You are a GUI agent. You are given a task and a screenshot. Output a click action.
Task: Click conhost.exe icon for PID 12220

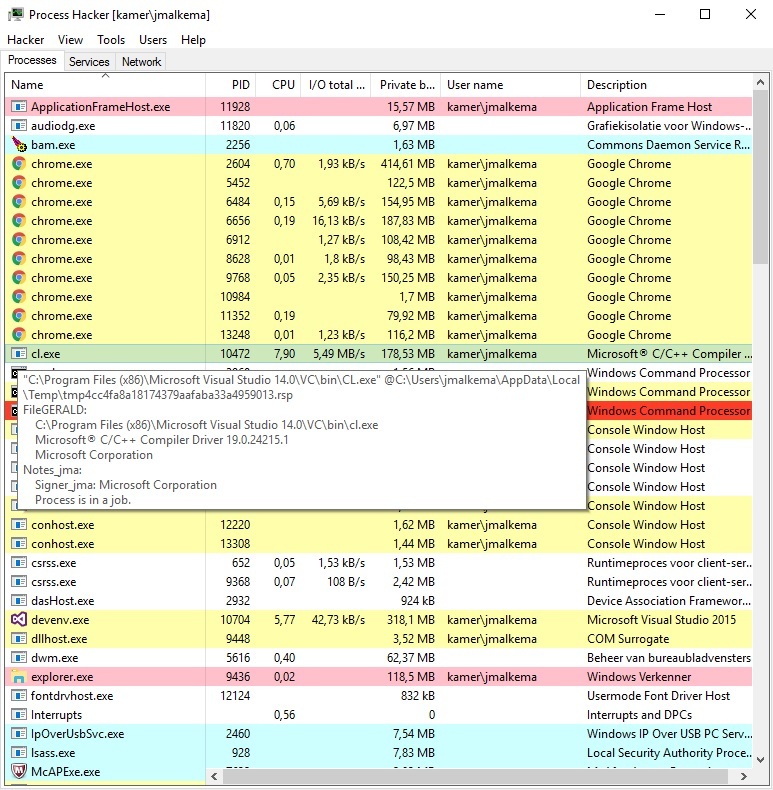pyautogui.click(x=19, y=525)
